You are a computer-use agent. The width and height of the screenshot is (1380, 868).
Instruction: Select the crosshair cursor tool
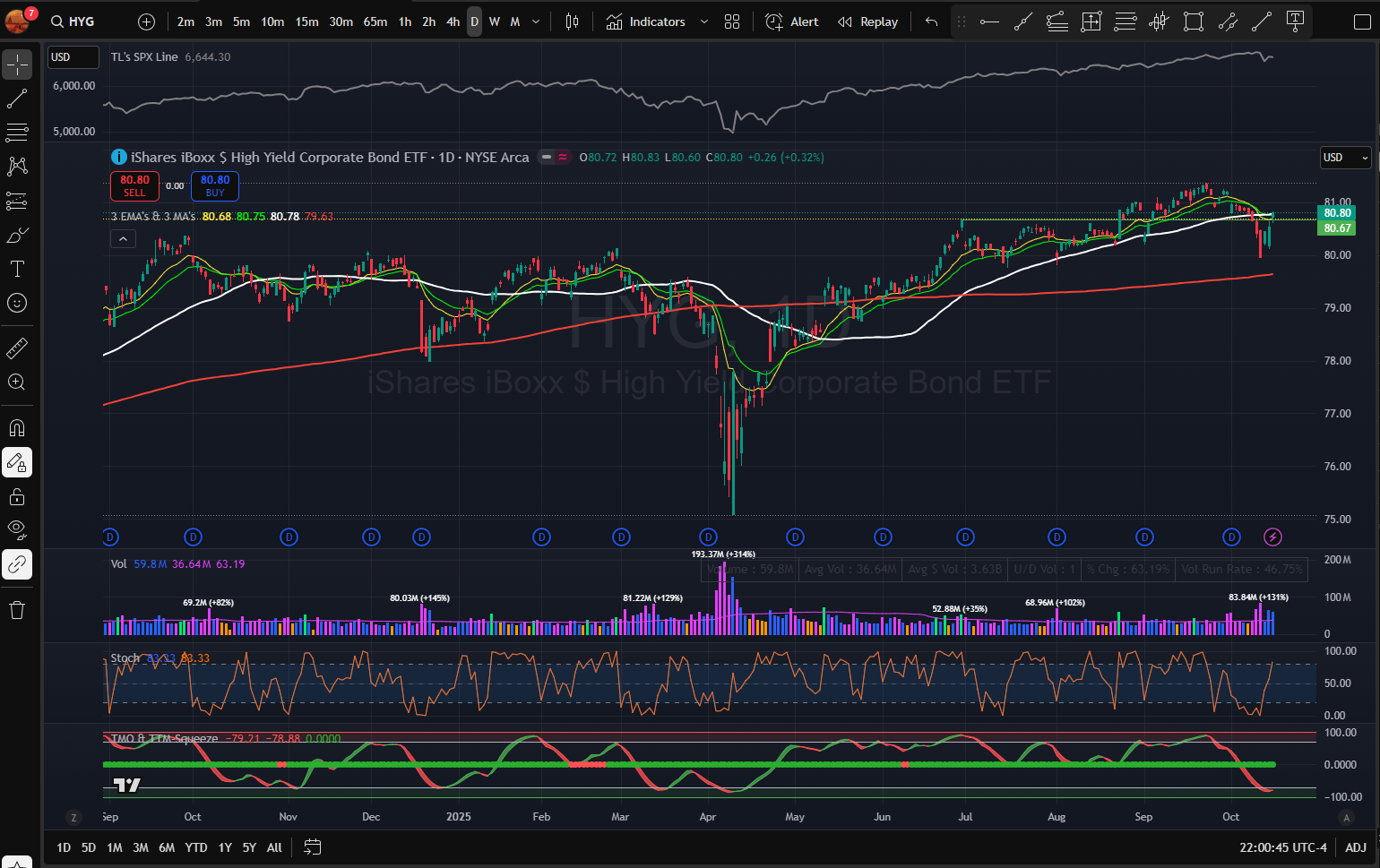(17, 64)
